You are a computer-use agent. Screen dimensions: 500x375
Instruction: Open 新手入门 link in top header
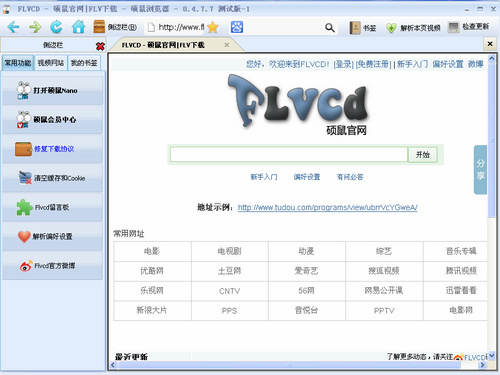(412, 64)
